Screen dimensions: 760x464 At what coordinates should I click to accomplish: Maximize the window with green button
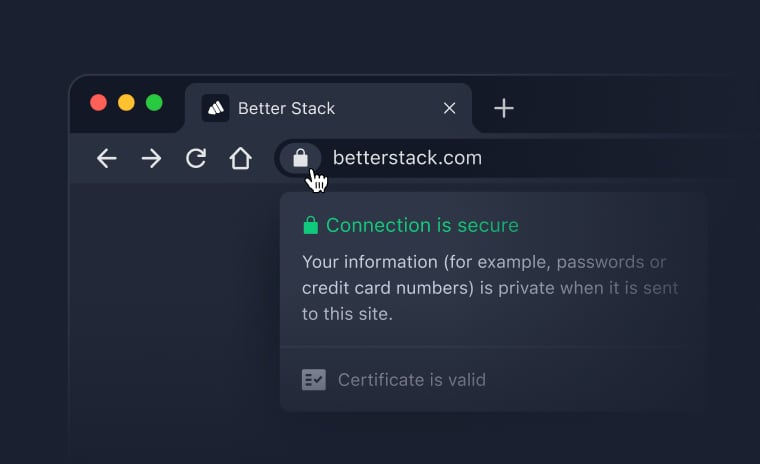click(154, 102)
